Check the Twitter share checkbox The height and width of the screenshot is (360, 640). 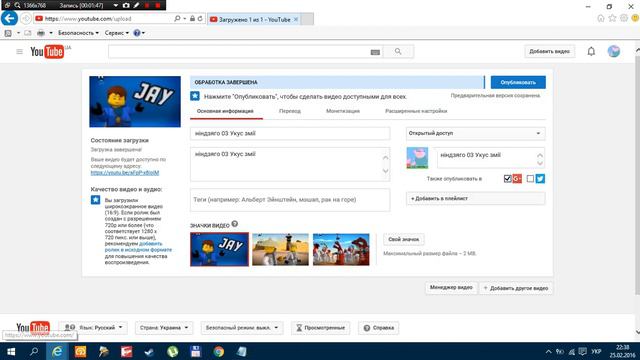[530, 179]
